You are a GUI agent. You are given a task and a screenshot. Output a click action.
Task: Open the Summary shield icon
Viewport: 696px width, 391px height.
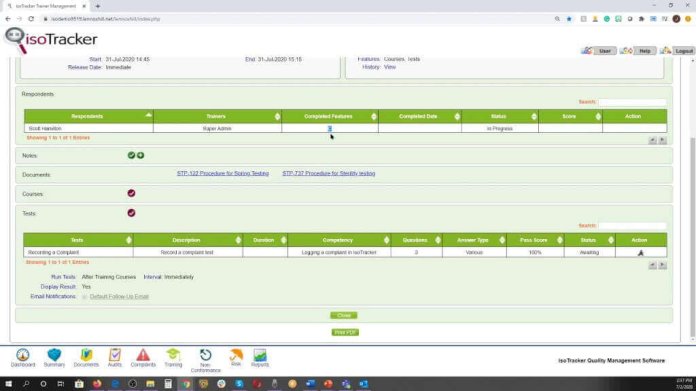click(54, 358)
